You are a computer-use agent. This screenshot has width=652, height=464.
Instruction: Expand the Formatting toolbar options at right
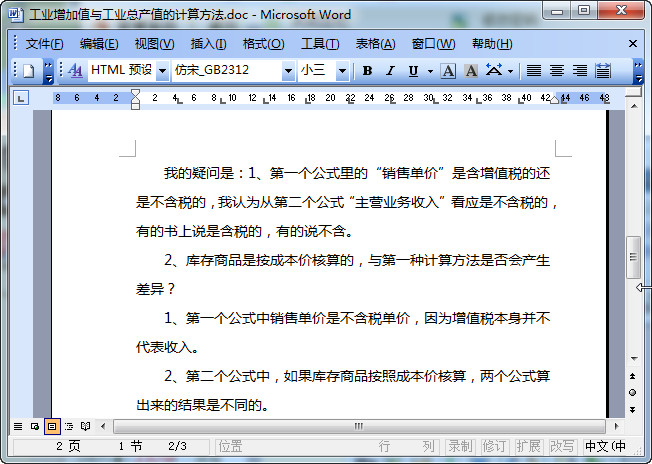pos(638,72)
